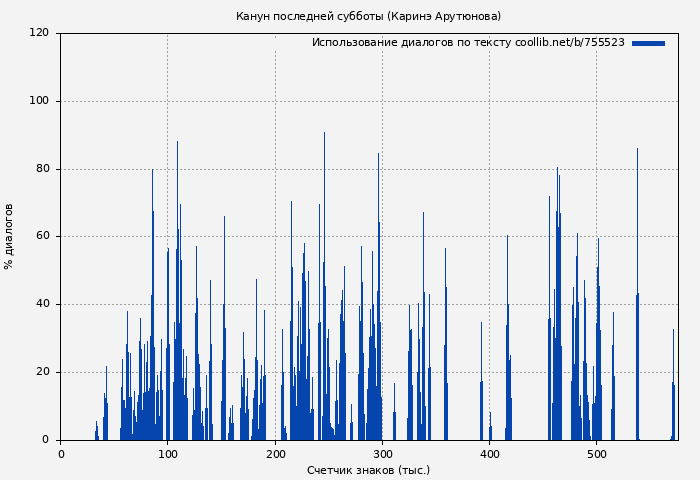This screenshot has width=700, height=480.
Task: Click the x-axis tick label 400
Action: [489, 453]
